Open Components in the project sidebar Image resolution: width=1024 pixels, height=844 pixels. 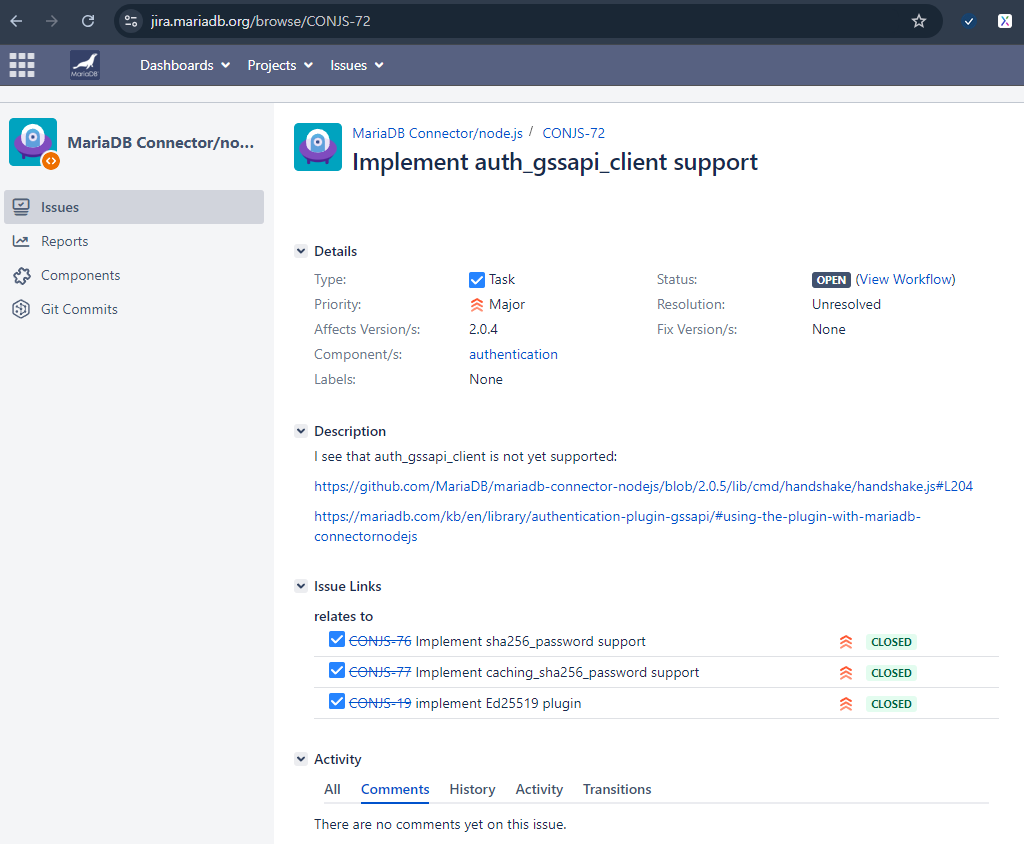point(134,275)
